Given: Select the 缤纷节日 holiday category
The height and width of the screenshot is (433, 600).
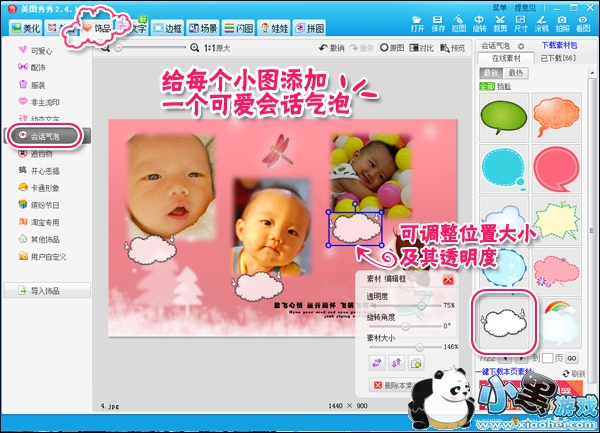Looking at the screenshot, I should point(39,205).
